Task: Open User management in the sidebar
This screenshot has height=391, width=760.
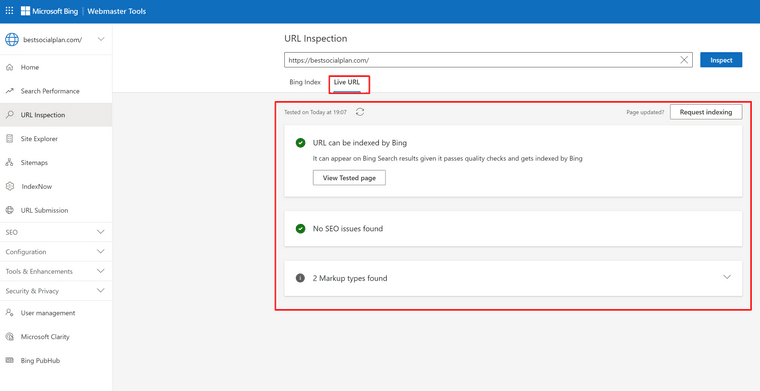Action: tap(56, 313)
